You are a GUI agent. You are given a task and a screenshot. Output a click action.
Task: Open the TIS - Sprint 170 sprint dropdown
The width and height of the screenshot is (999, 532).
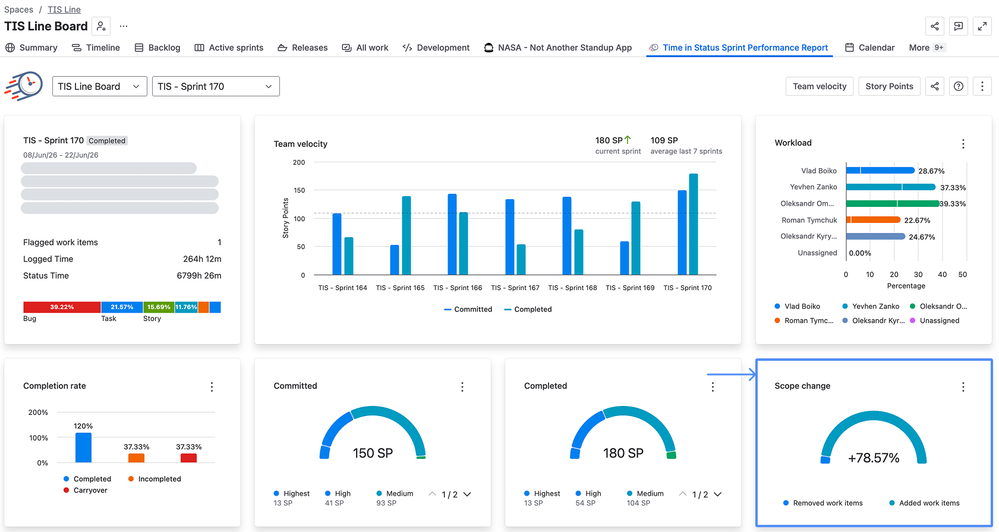point(215,87)
